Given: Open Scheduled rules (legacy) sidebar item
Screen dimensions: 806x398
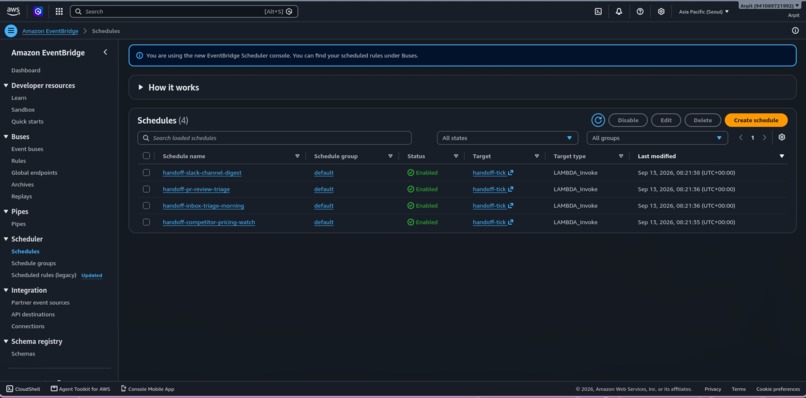Looking at the screenshot, I should (x=44, y=275).
